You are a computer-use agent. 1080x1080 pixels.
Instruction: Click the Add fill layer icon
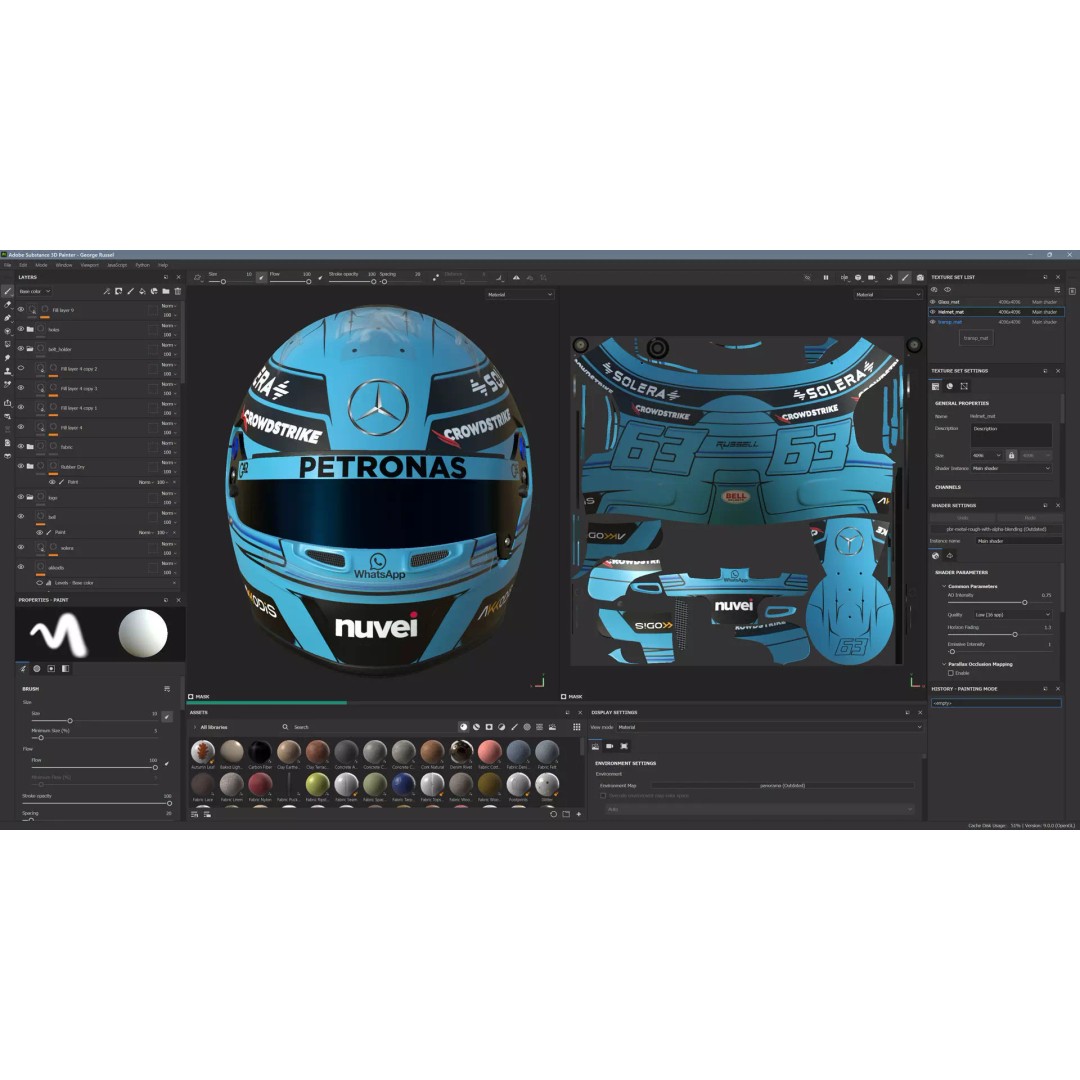coord(142,291)
